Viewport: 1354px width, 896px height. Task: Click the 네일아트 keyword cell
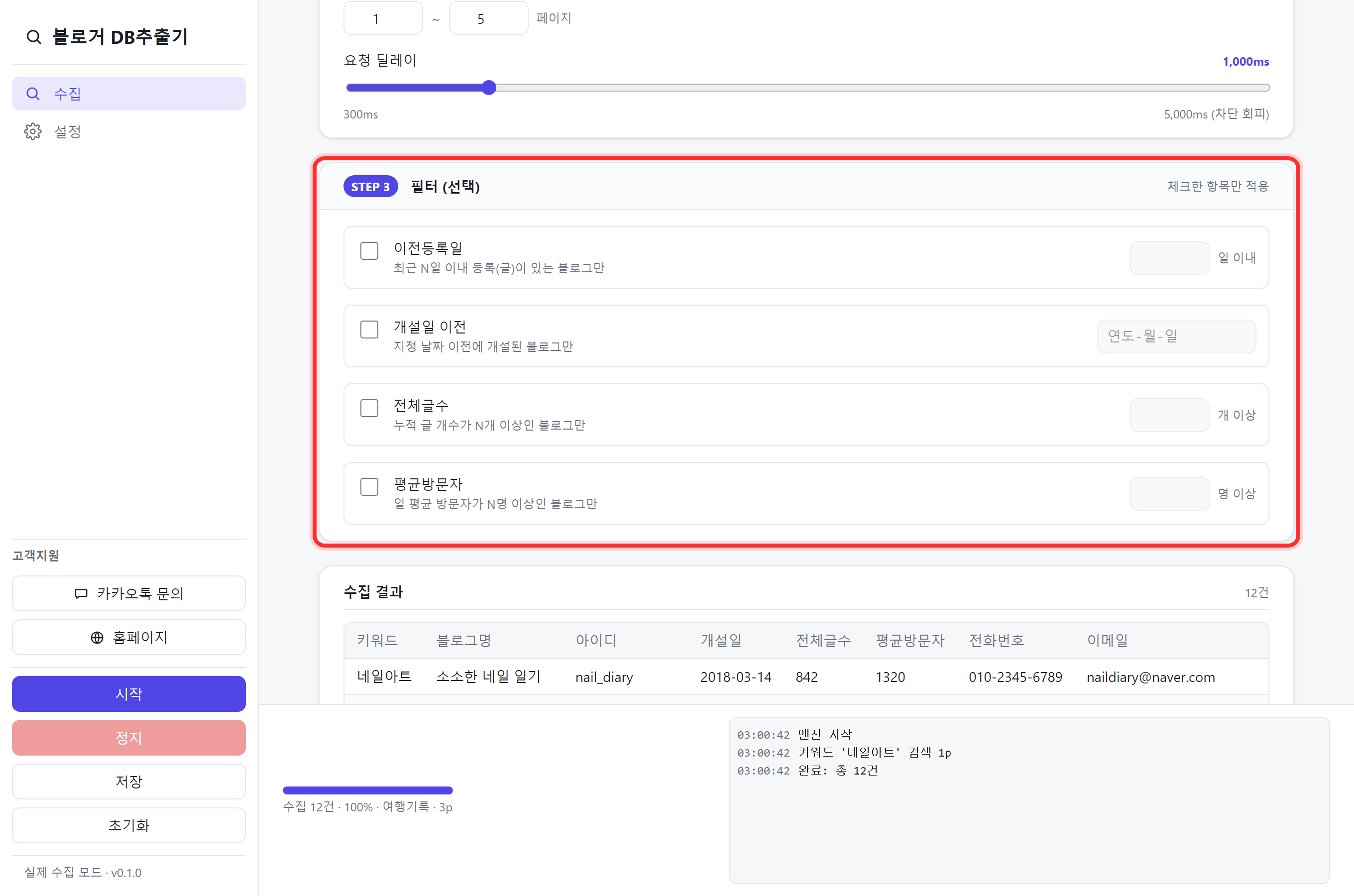coord(384,677)
